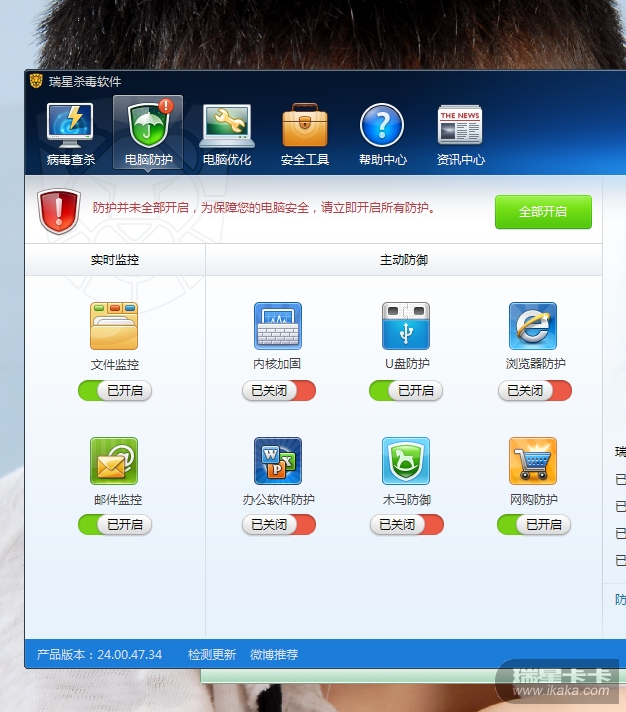This screenshot has height=712, width=626.
Task: Click the 木马防御 rocking horse icon
Action: click(406, 461)
